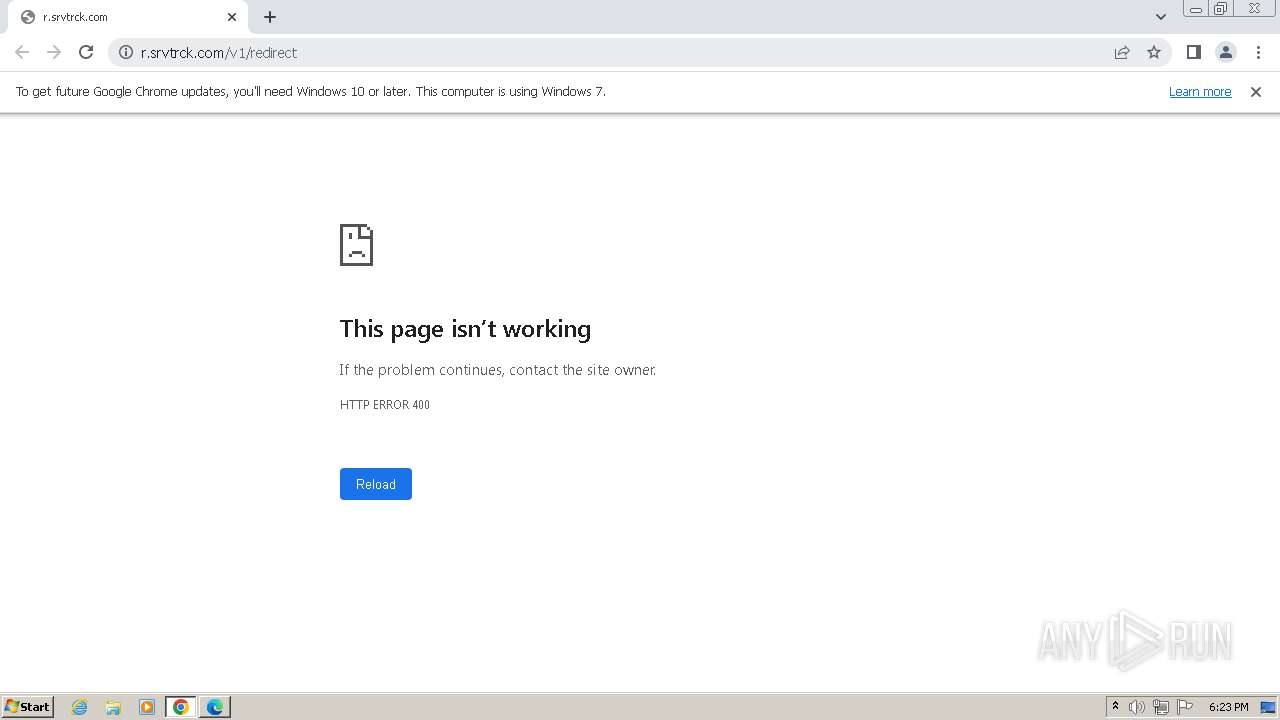Select the r.srvtrck.com tab
This screenshot has width=1280, height=720.
[130, 17]
